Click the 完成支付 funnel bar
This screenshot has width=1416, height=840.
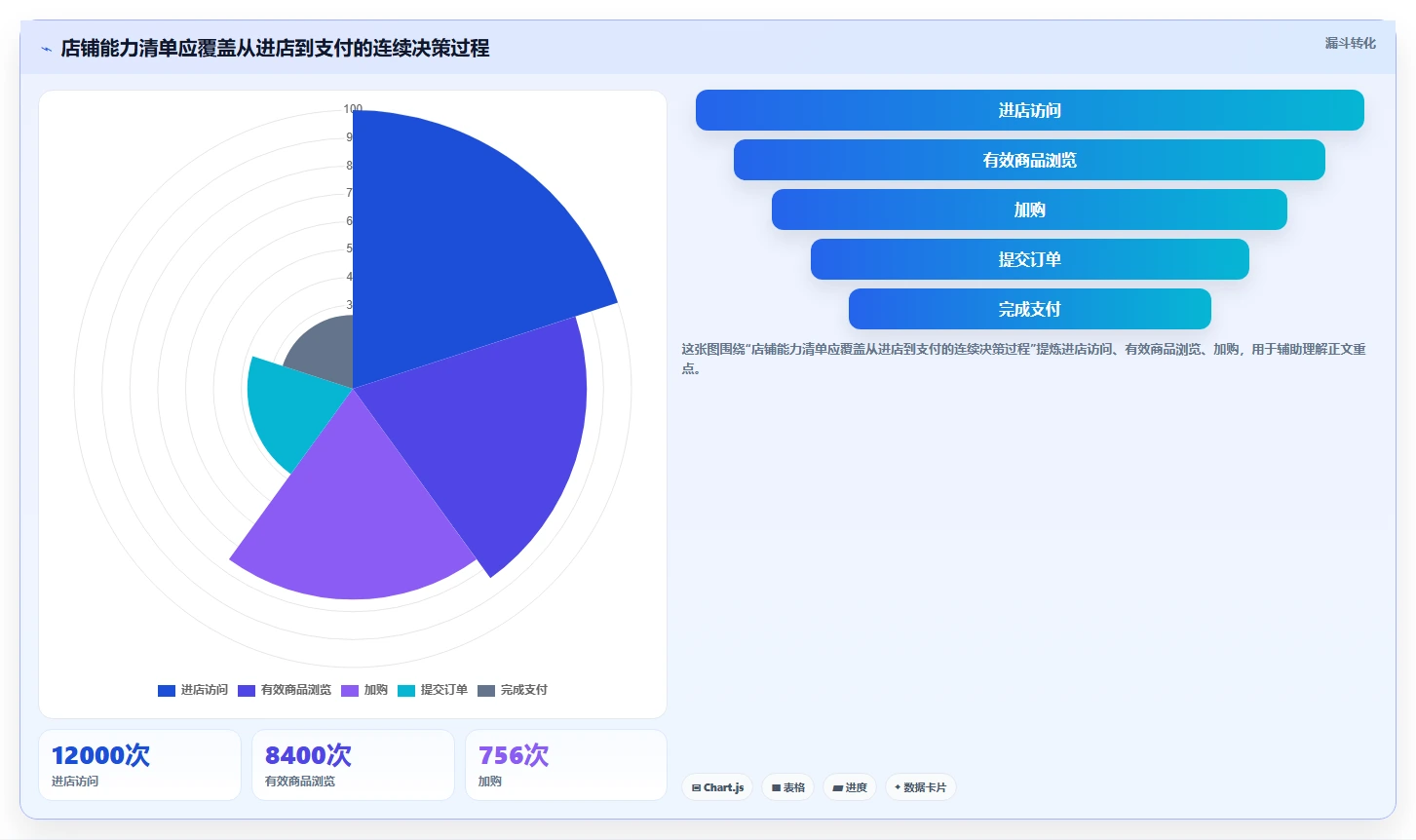[1029, 309]
